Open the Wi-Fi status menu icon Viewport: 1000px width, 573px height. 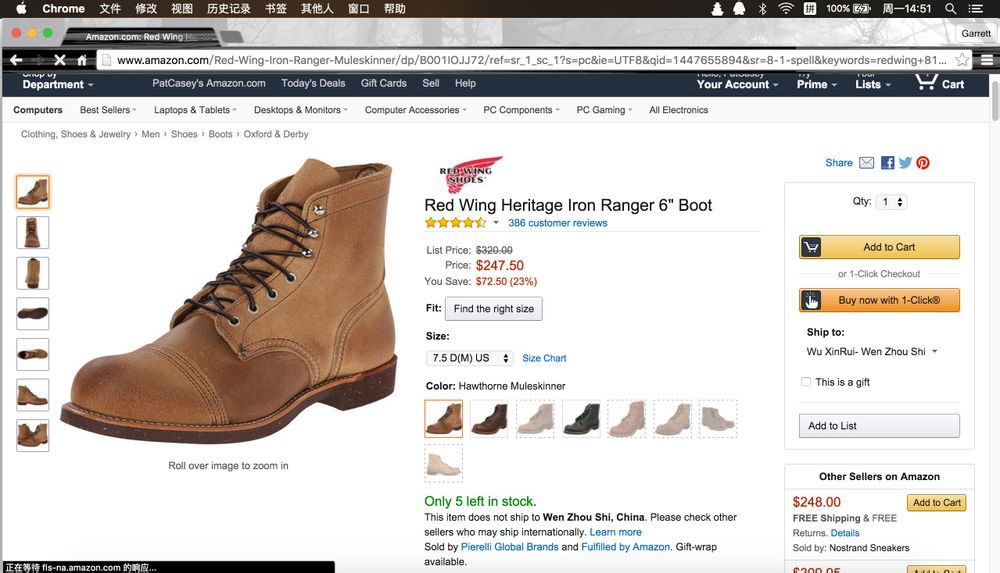[785, 9]
